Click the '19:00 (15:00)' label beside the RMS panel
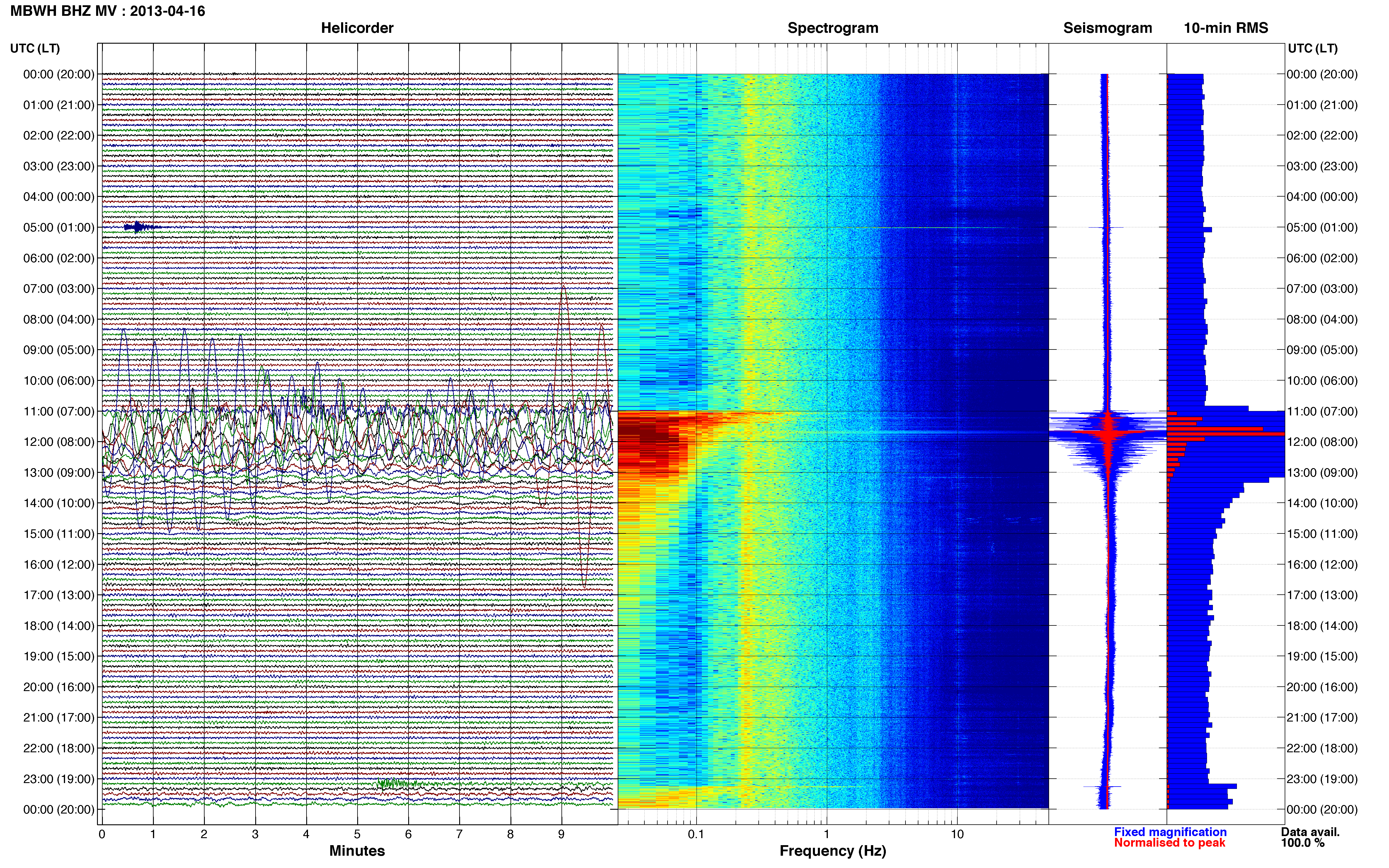The height and width of the screenshot is (868, 1389). point(1322,656)
